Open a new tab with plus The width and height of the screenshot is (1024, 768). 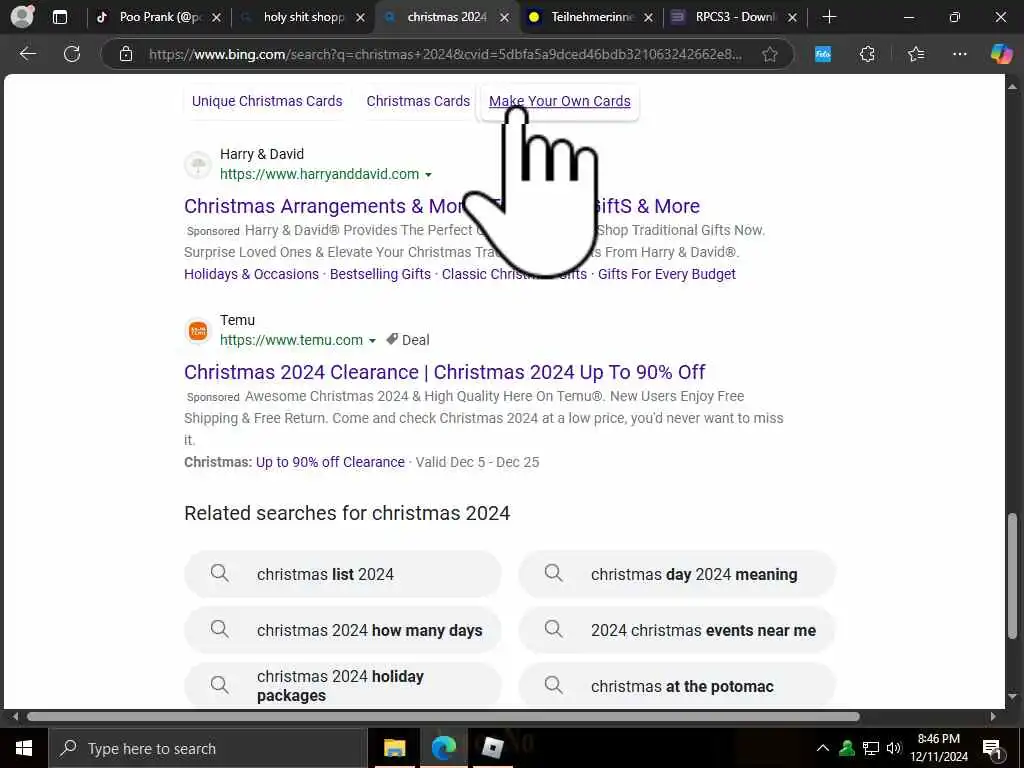[829, 18]
